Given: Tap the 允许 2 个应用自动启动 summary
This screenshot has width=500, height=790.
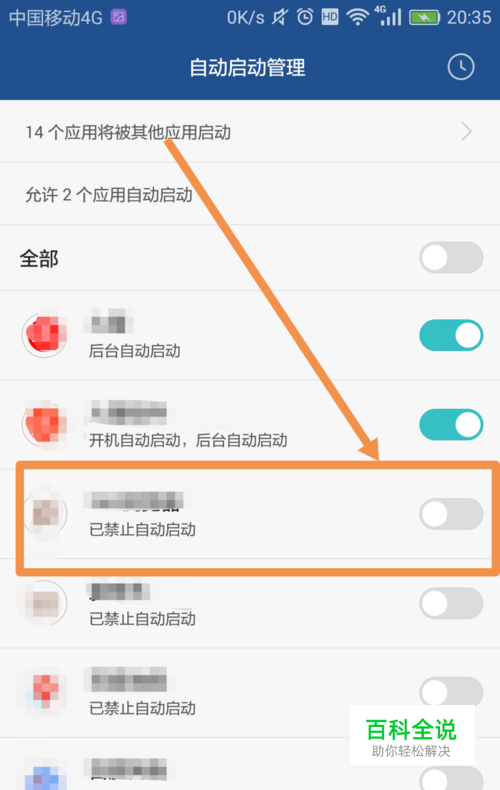Looking at the screenshot, I should (x=109, y=194).
